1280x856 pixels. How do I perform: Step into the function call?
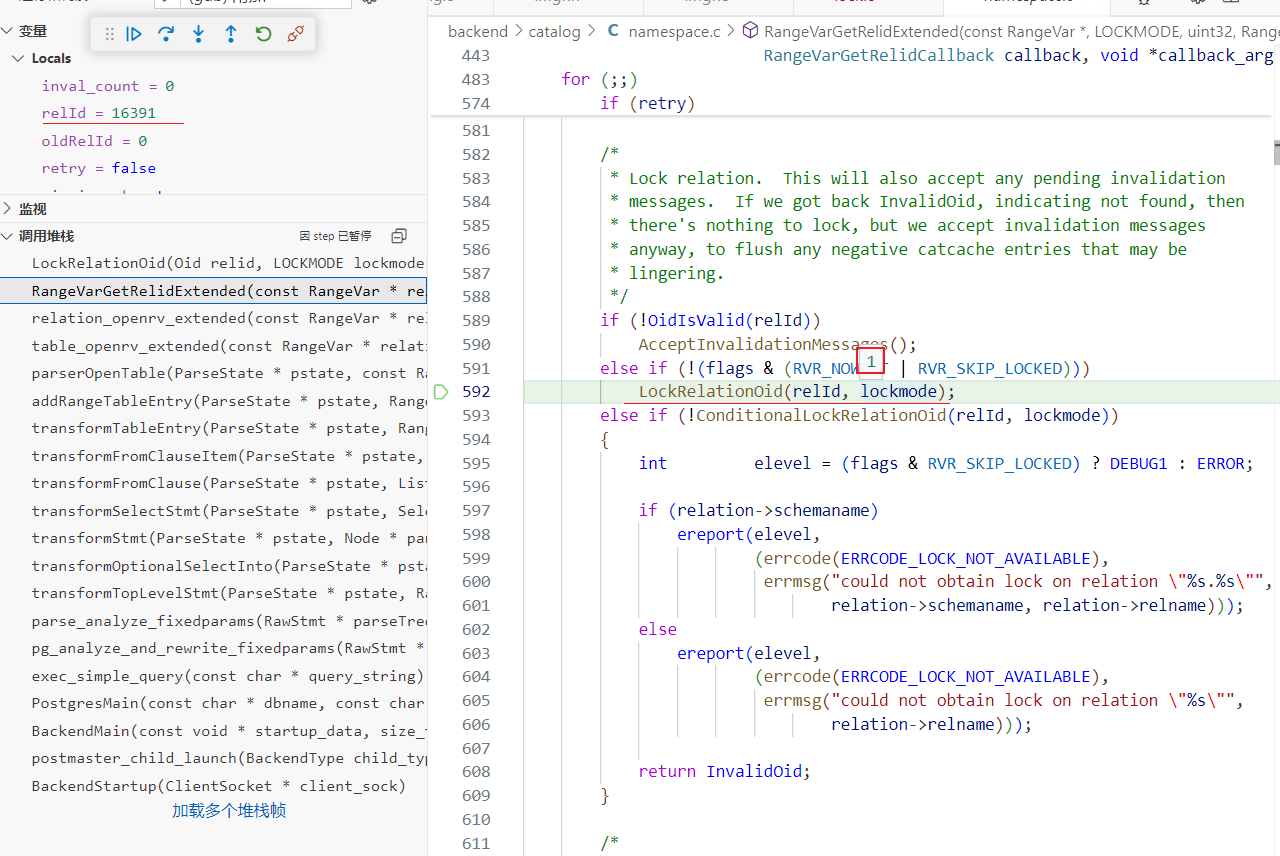coord(198,34)
